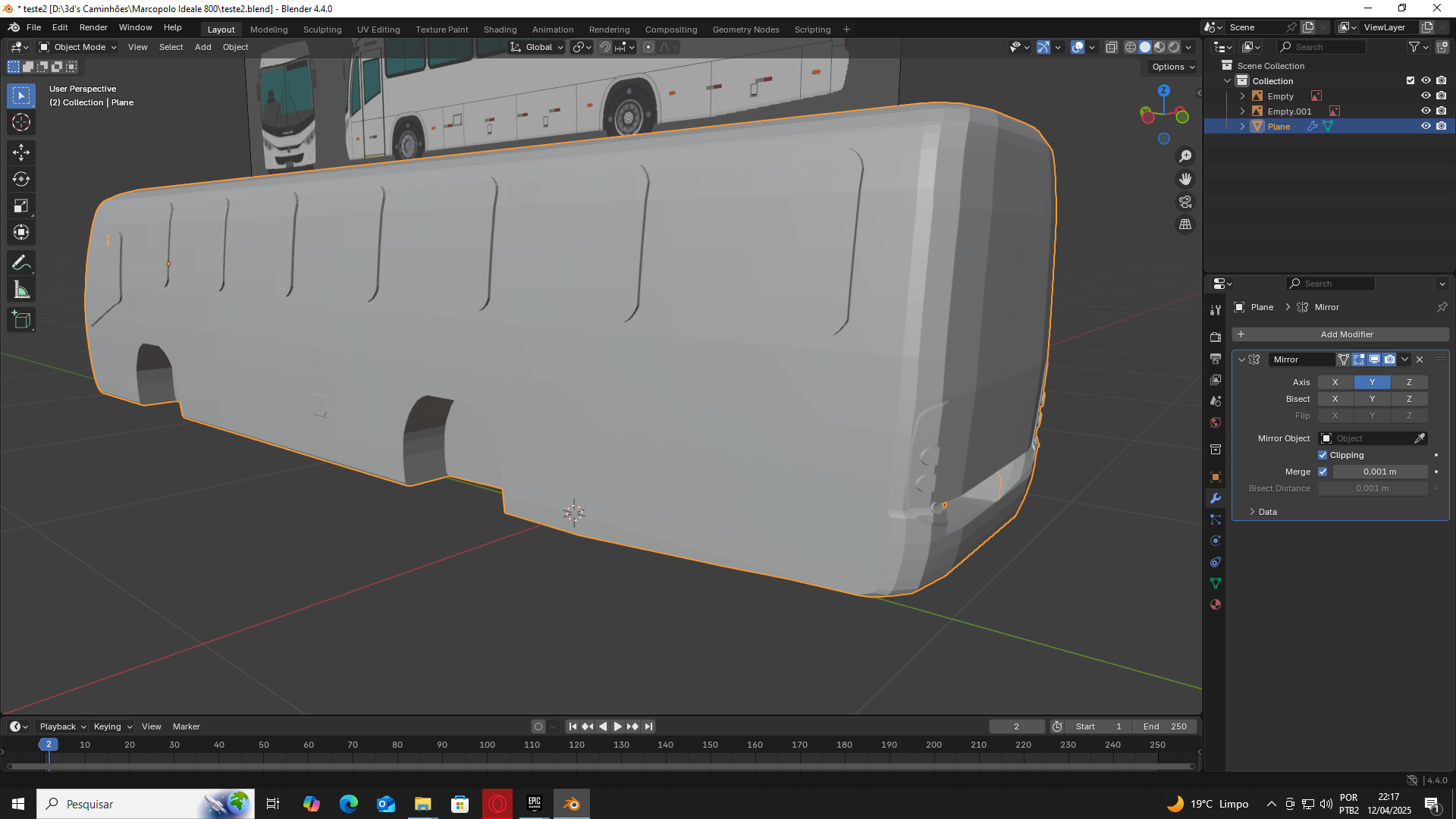Viewport: 1456px width, 819px height.
Task: Expand the Plane object in outliner
Action: (x=1242, y=127)
